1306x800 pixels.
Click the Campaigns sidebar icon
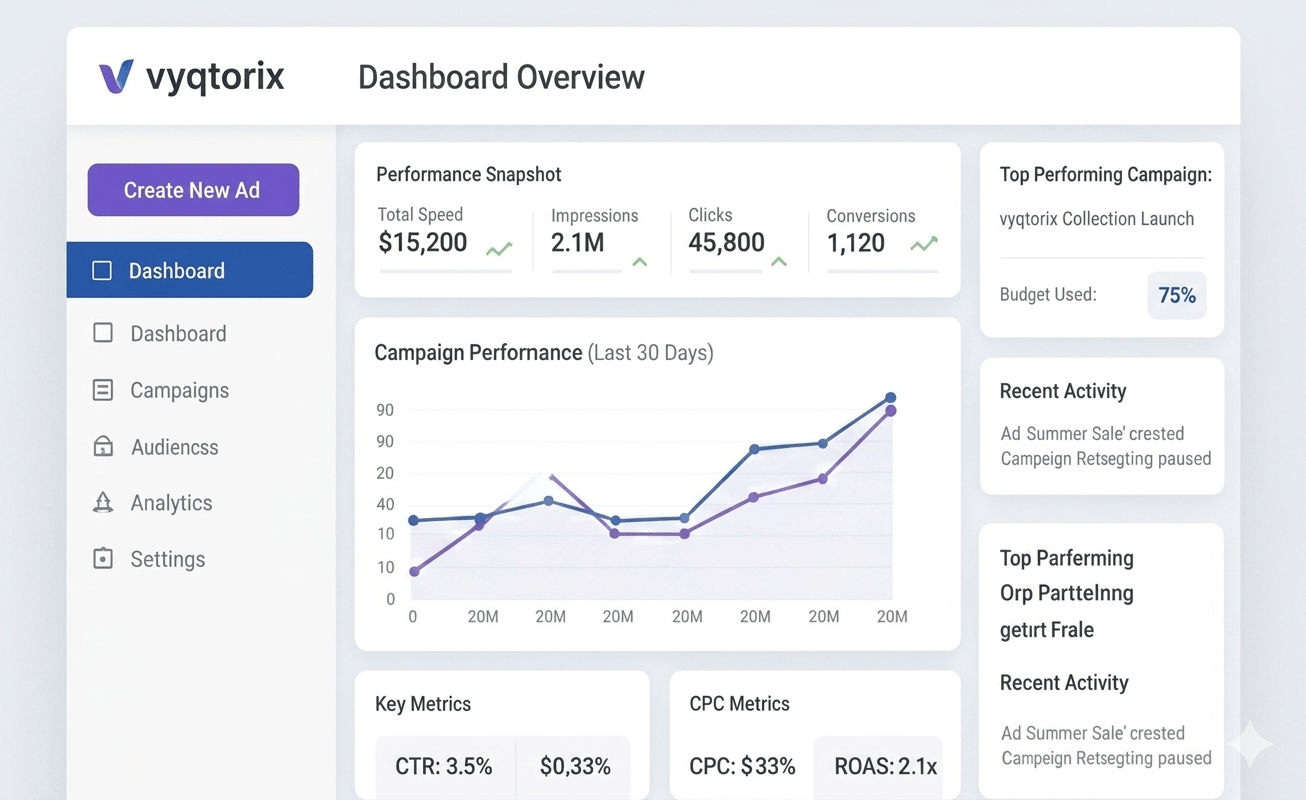[x=103, y=391]
